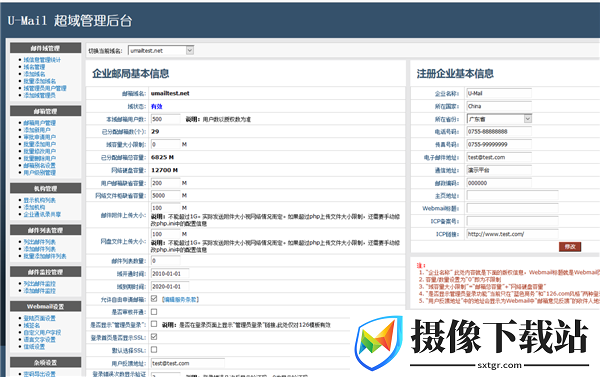
Task: Open 邮箱别名设置 link
Action: 39,165
